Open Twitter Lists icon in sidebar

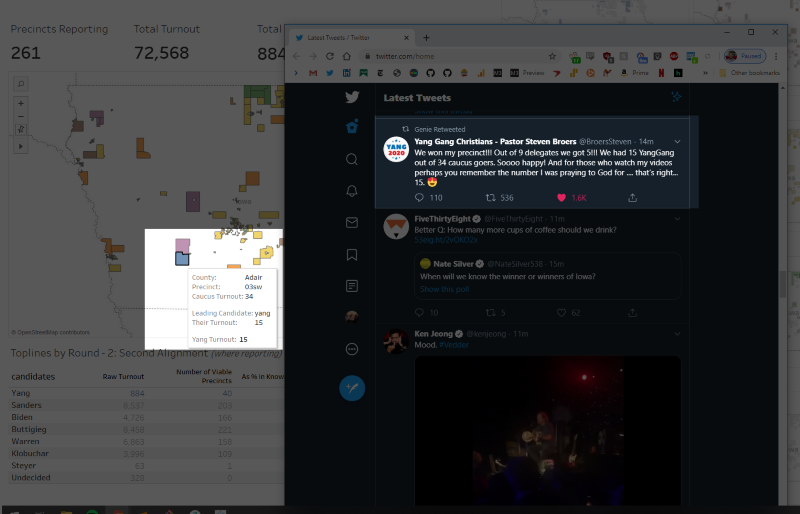[x=352, y=286]
